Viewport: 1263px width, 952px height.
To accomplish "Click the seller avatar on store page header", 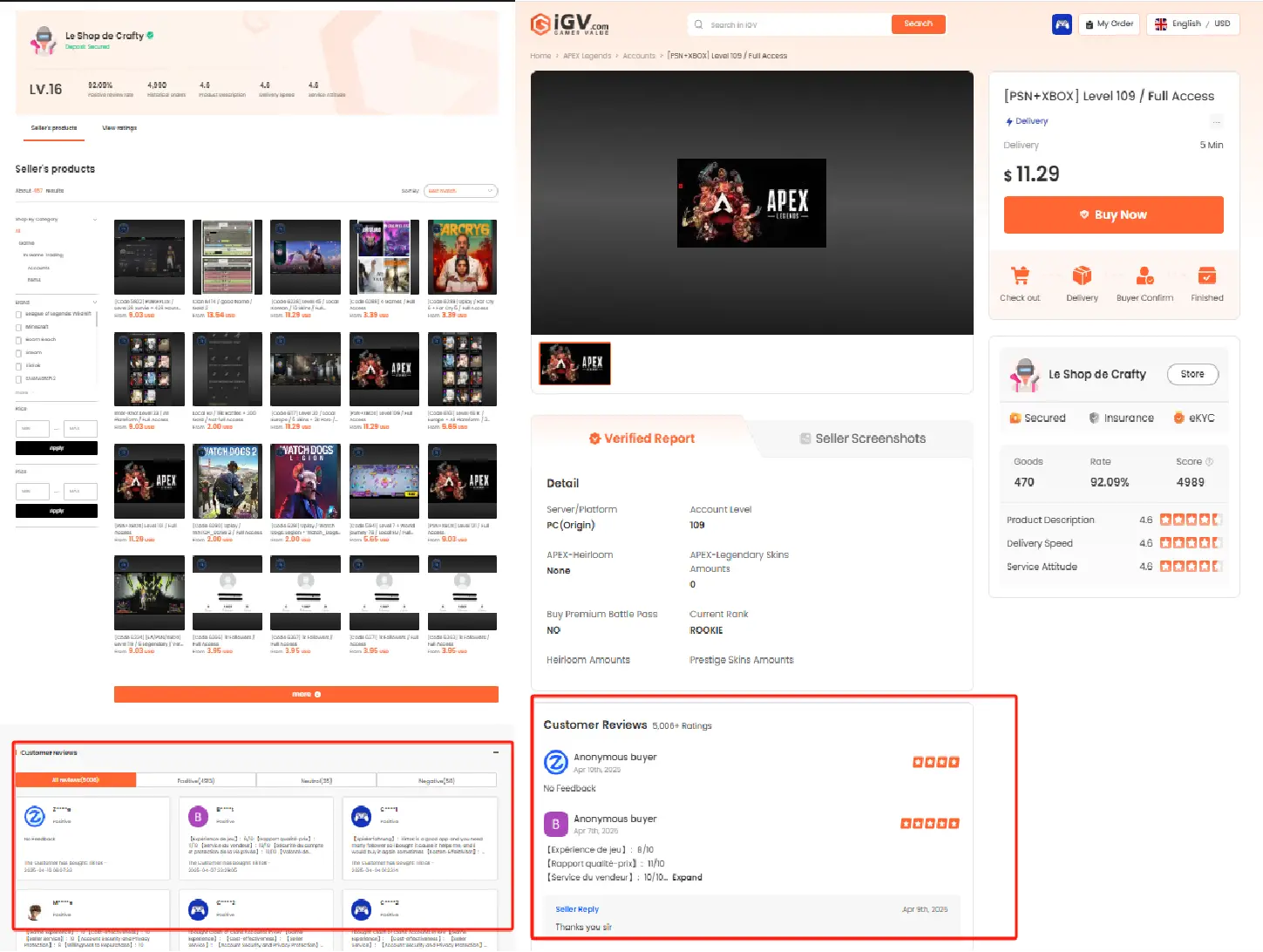I will tap(43, 40).
